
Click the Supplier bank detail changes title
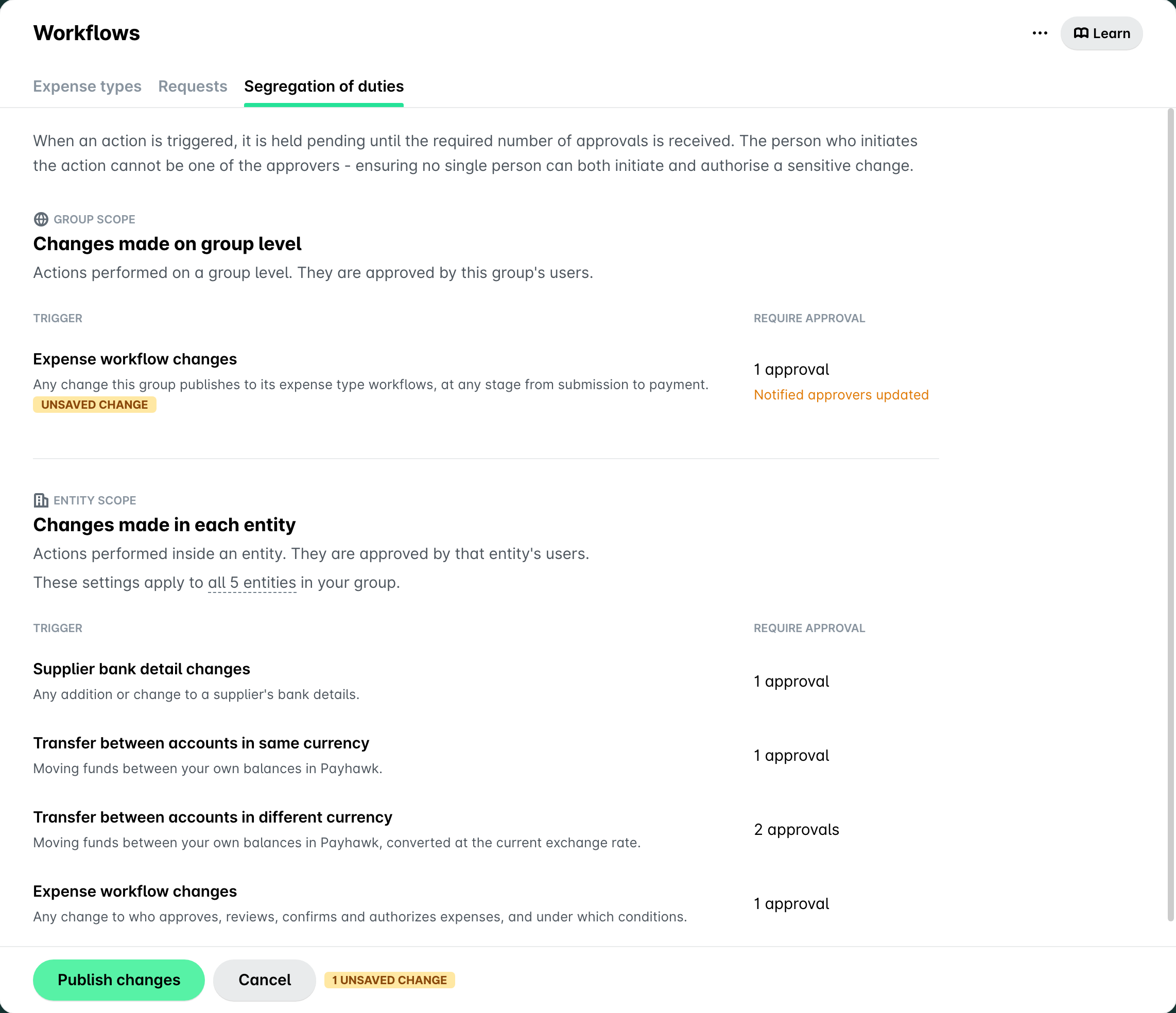point(141,669)
